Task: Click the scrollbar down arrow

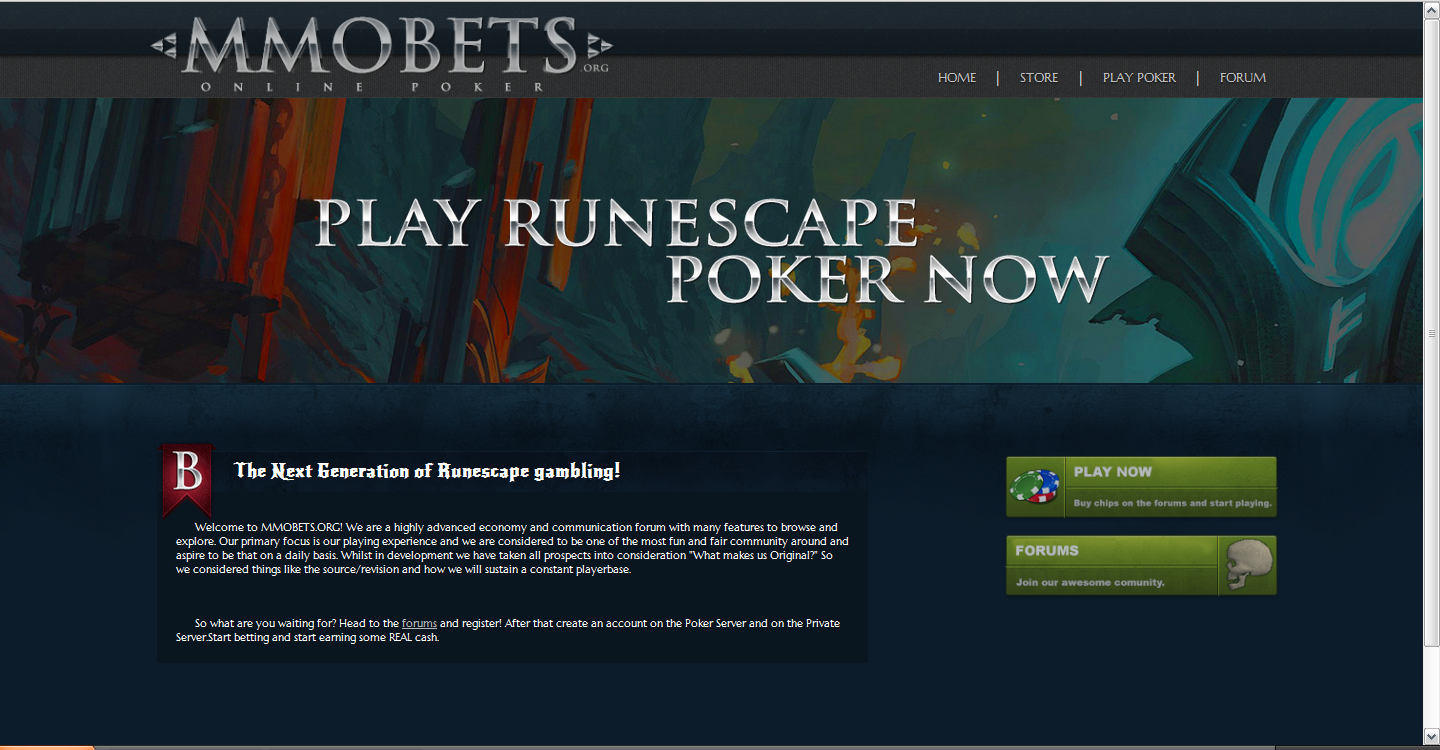Action: 1431,737
